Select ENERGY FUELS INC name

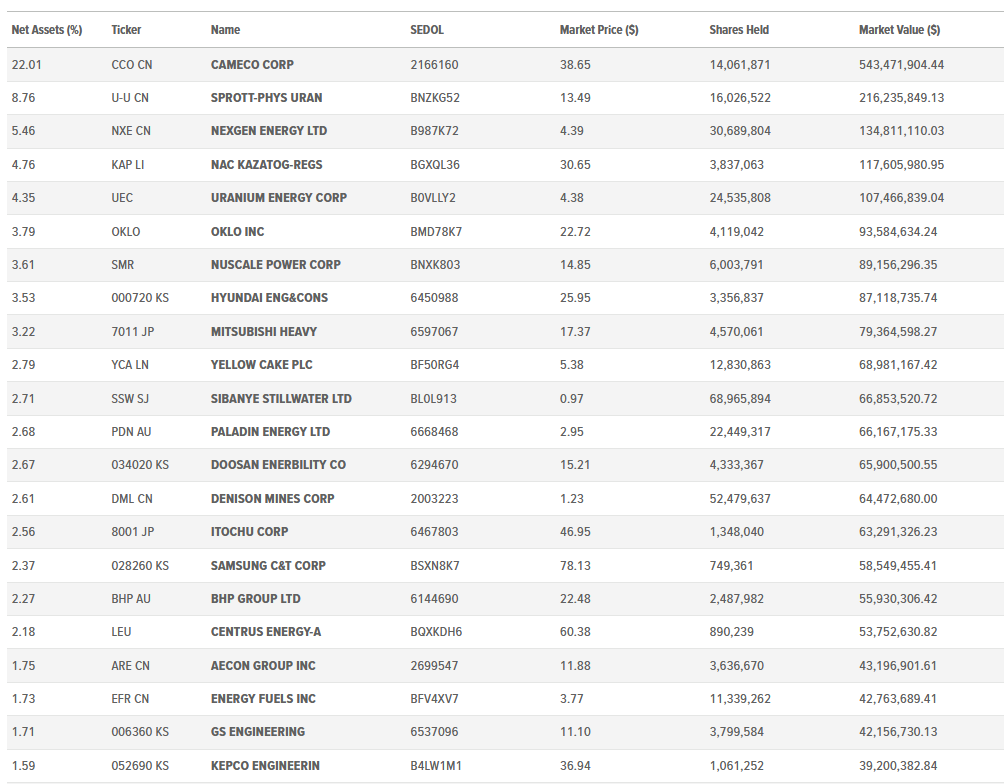[x=263, y=699]
